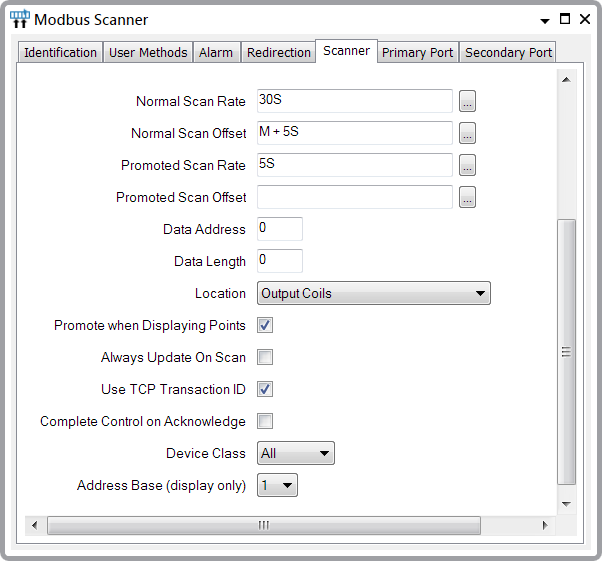Click the Data Address input field

coord(280,229)
